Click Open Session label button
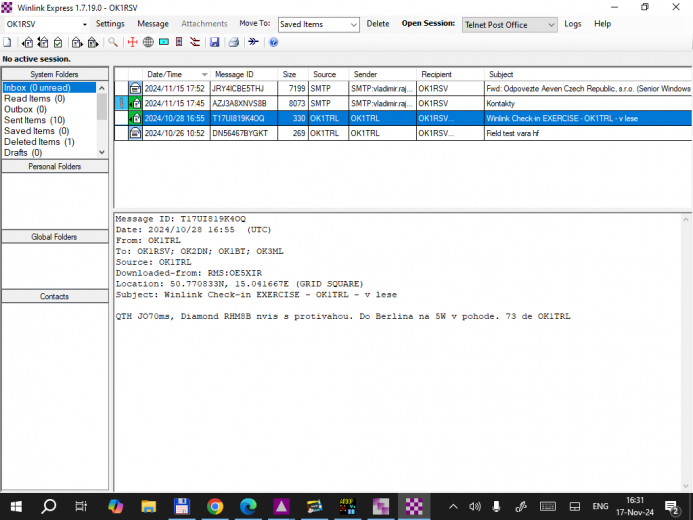Viewport: 693px width, 520px height. point(428,23)
